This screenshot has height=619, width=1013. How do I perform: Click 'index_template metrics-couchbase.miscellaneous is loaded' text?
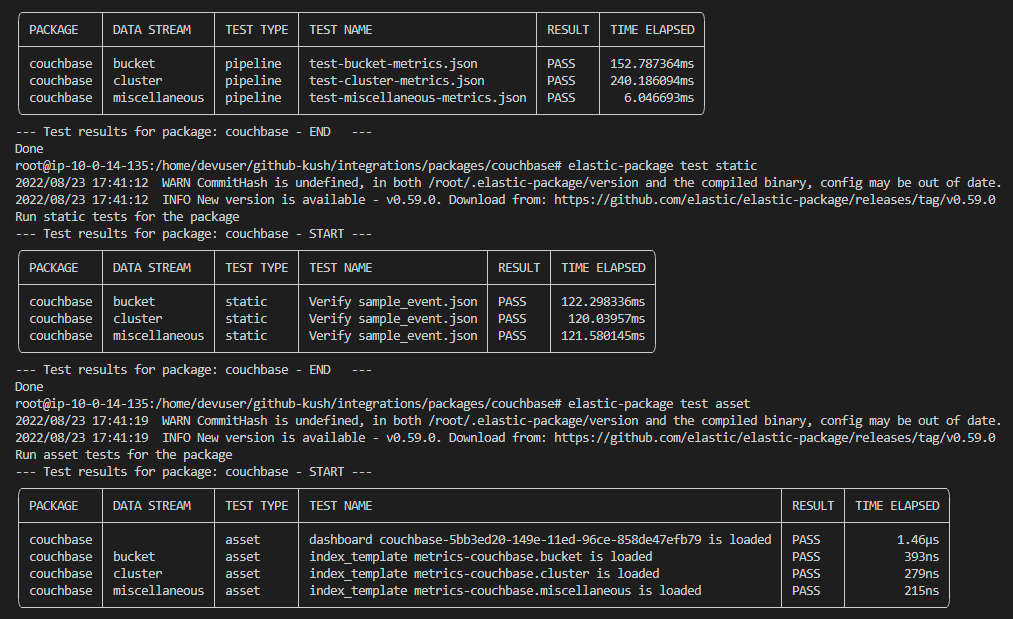point(505,591)
